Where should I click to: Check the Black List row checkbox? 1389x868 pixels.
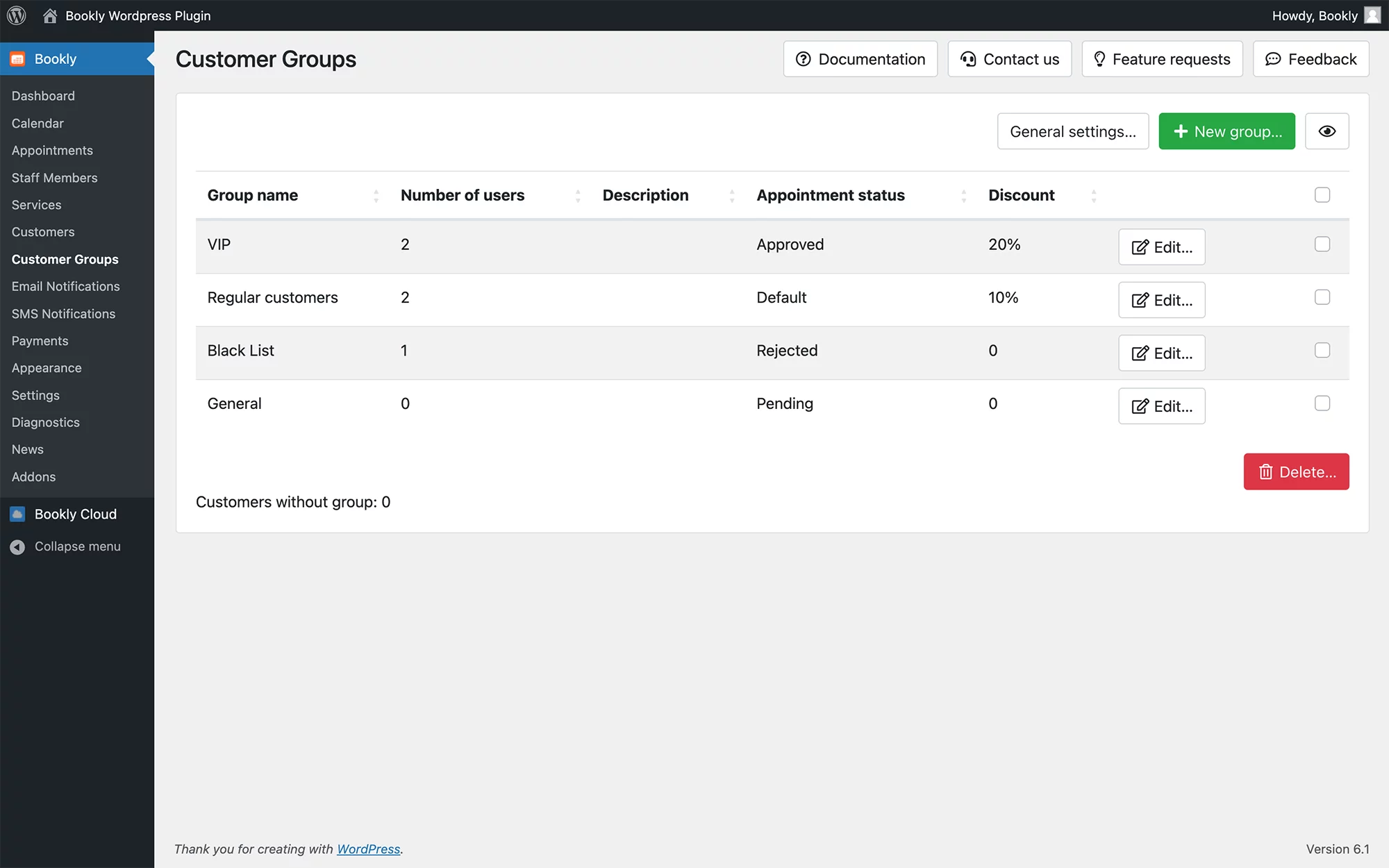[x=1322, y=351]
